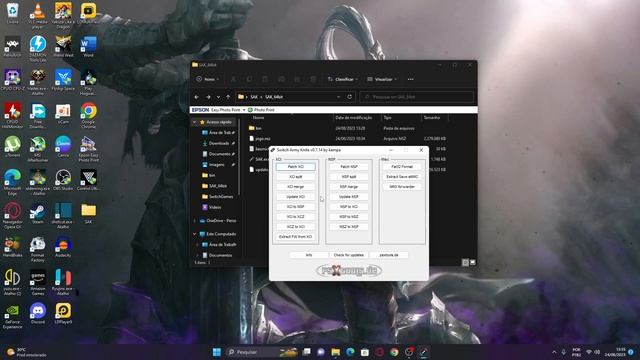
Task: Open uTorrent desktop icon
Action: click(x=13, y=147)
